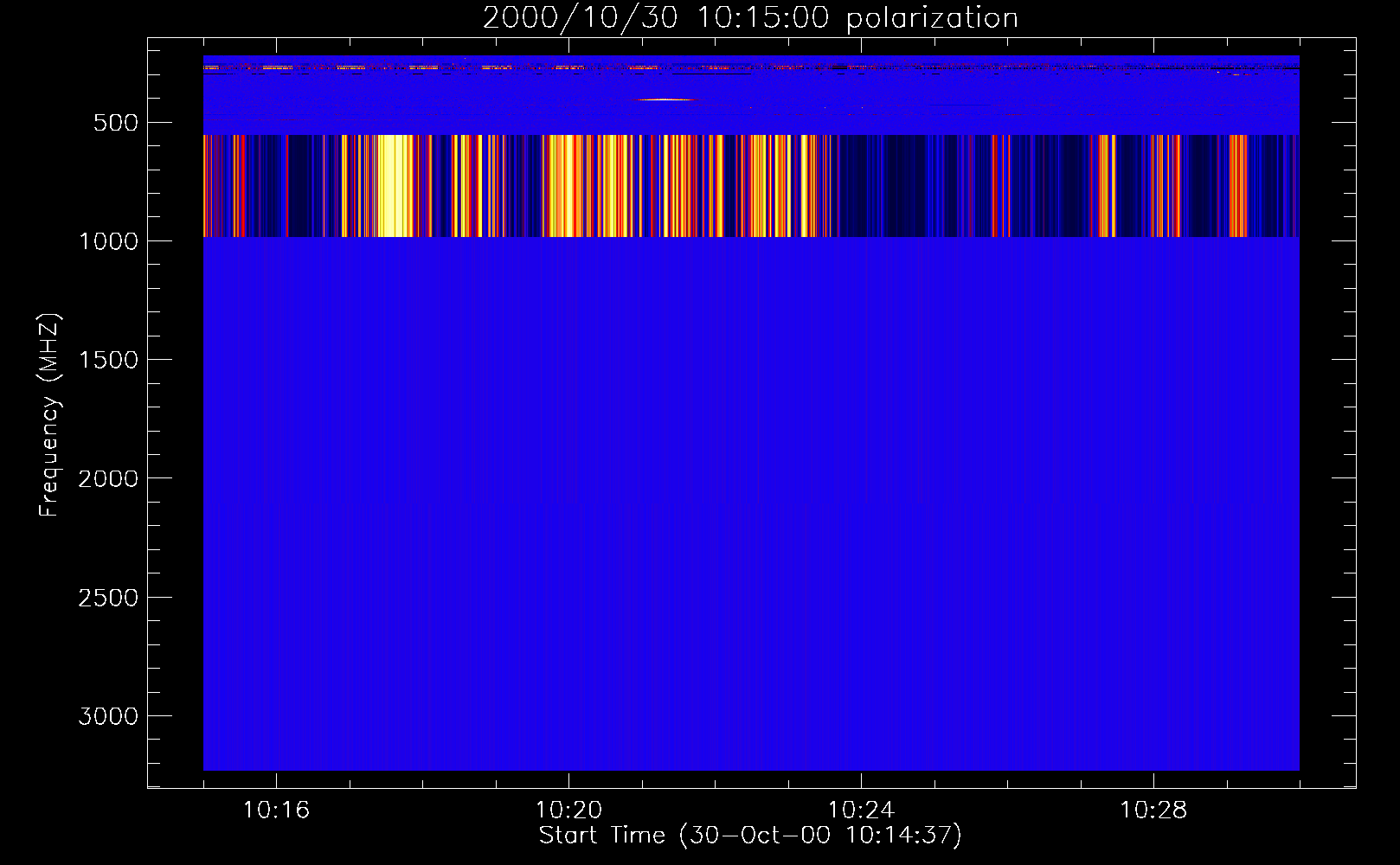Click the 2000 frequency tick label
This screenshot has width=1400, height=865.
coord(108,478)
